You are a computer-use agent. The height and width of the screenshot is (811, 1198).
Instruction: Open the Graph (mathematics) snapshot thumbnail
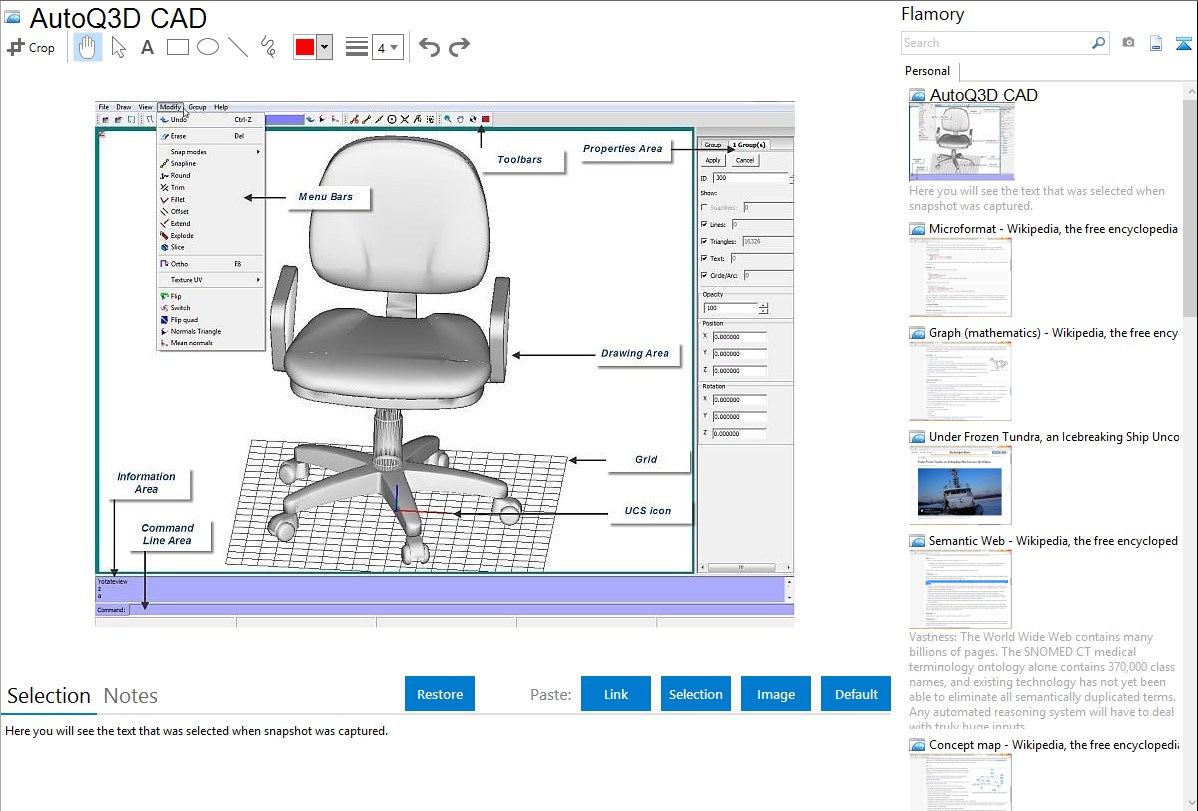(x=960, y=381)
